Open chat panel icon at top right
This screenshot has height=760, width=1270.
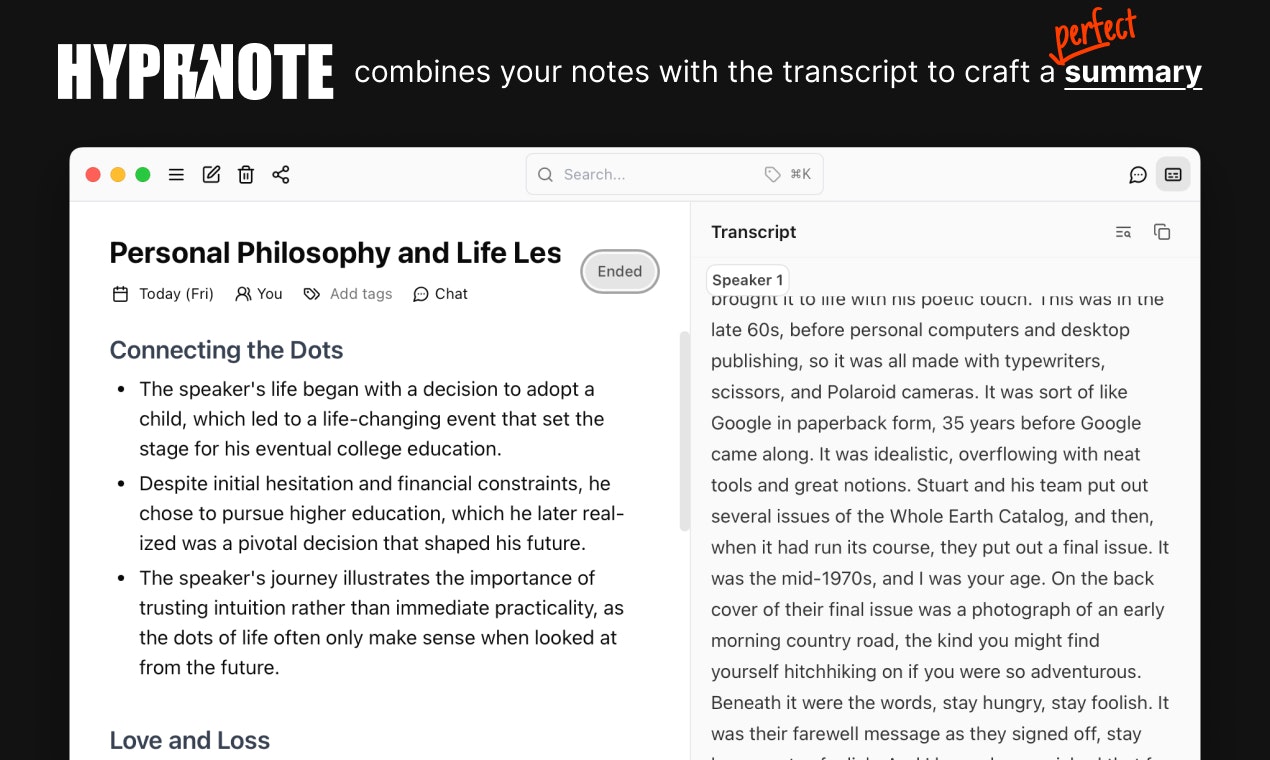click(x=1138, y=175)
